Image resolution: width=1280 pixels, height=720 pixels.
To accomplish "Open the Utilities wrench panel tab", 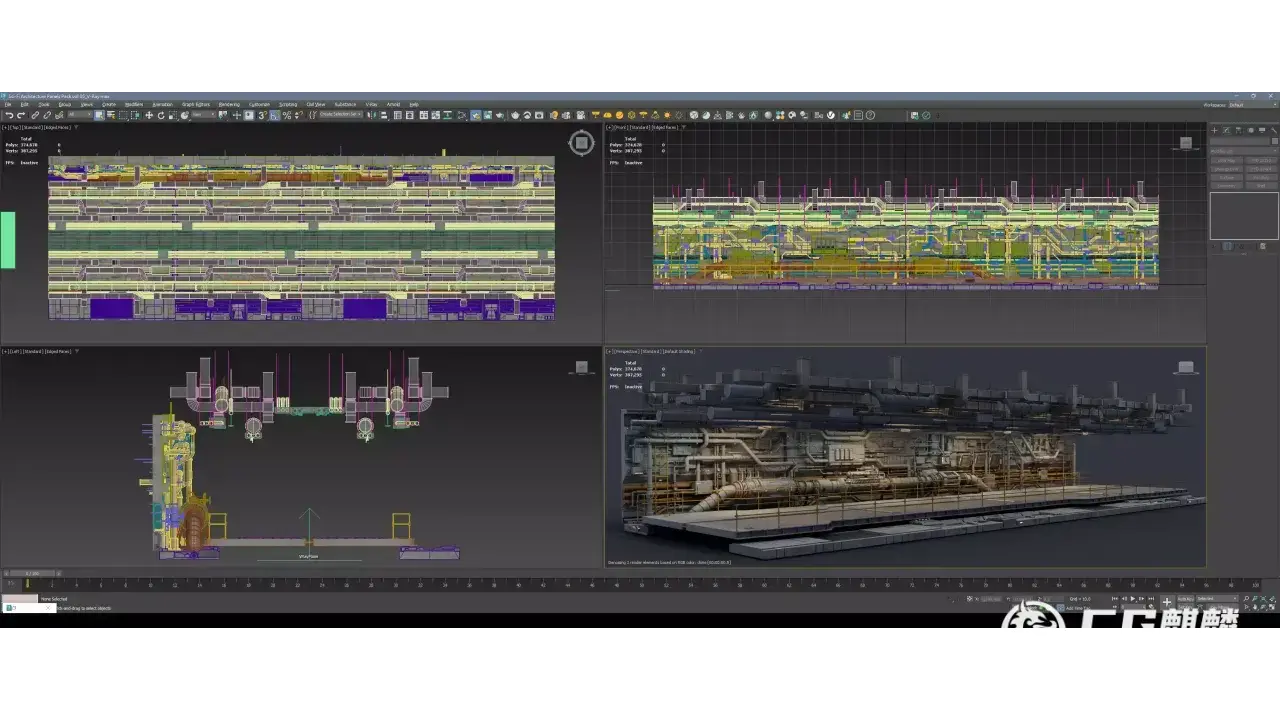I will click(x=1271, y=130).
